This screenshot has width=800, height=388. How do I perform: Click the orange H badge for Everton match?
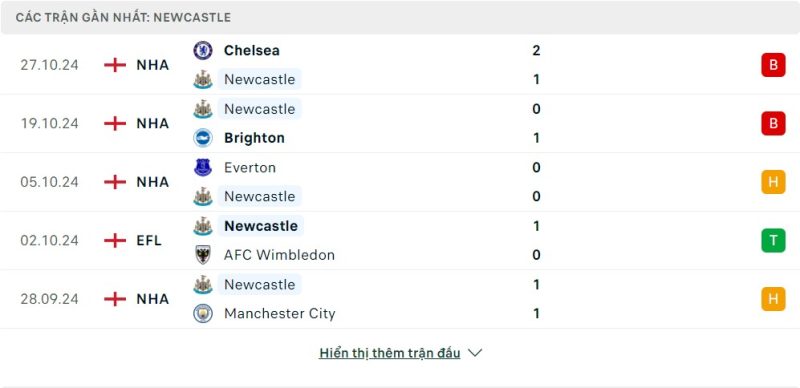click(x=773, y=182)
